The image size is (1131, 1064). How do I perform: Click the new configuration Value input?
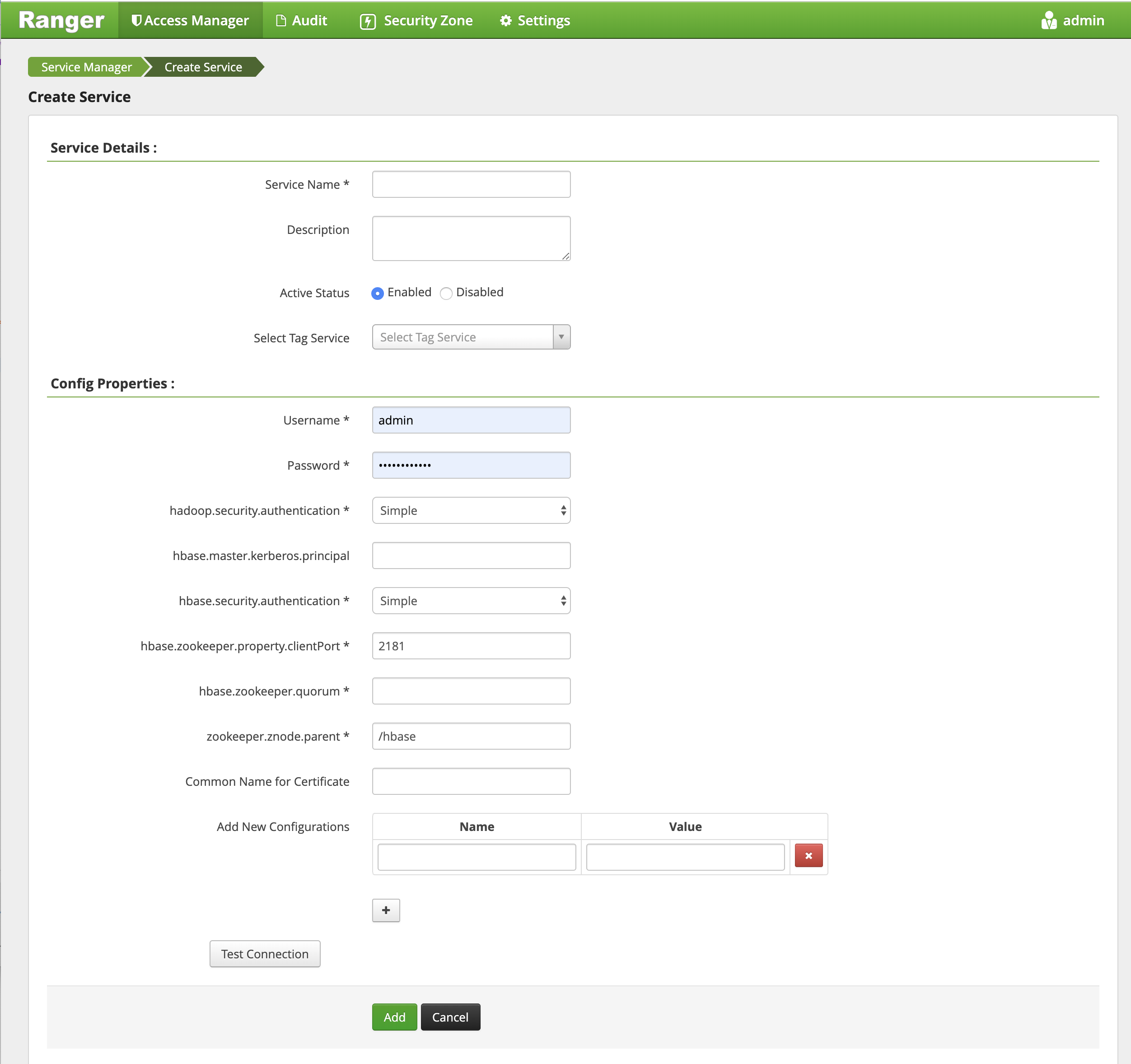(686, 857)
